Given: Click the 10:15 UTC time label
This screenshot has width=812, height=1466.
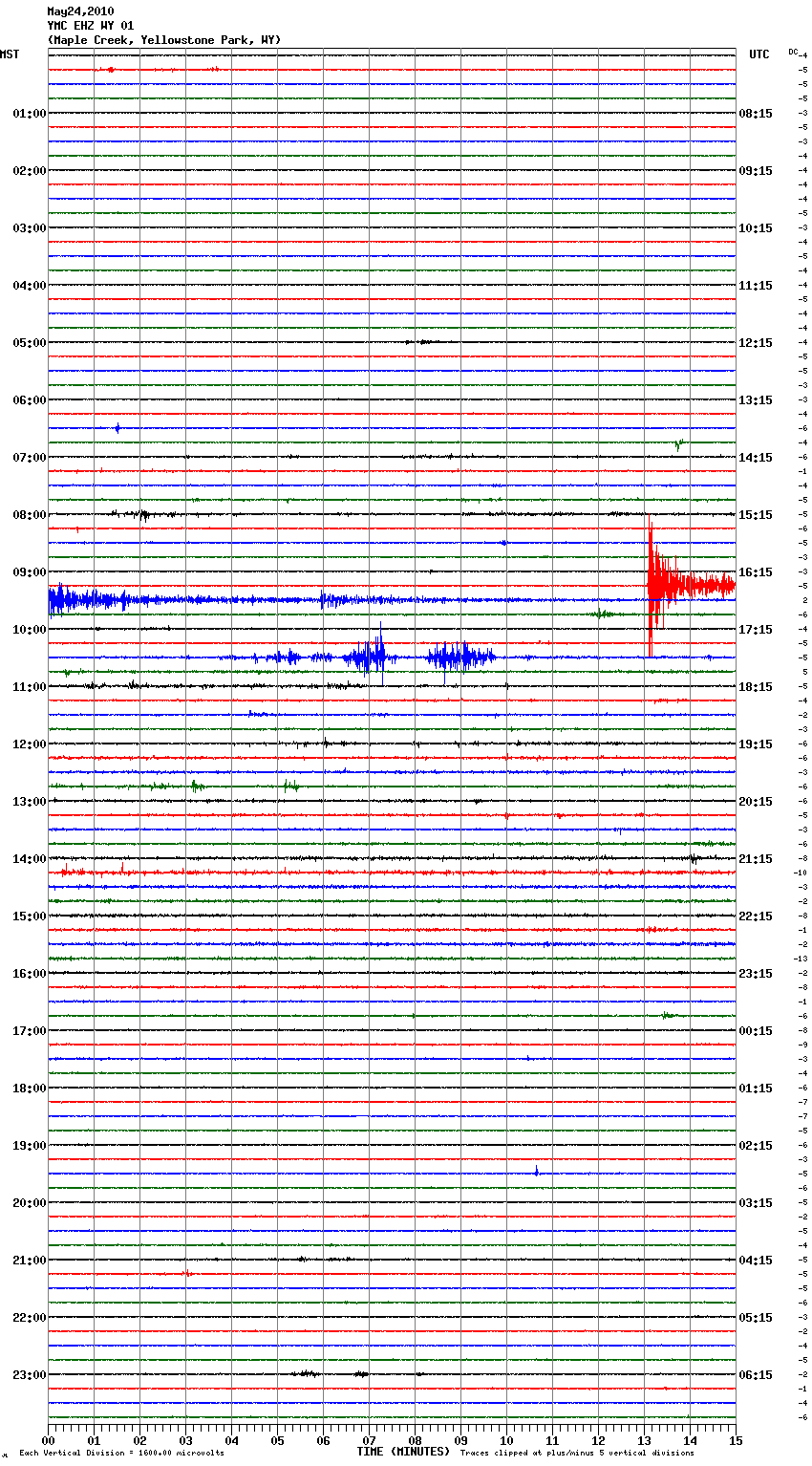Looking at the screenshot, I should click(756, 228).
